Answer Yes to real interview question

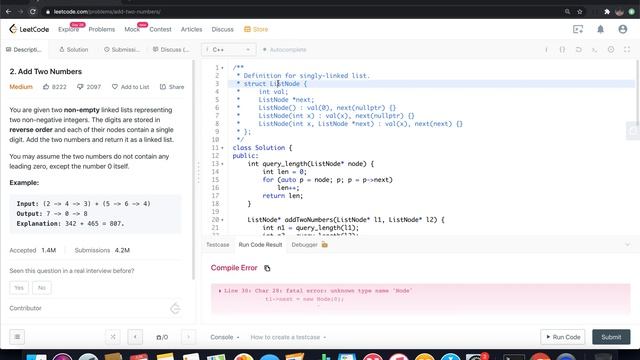click(x=19, y=288)
